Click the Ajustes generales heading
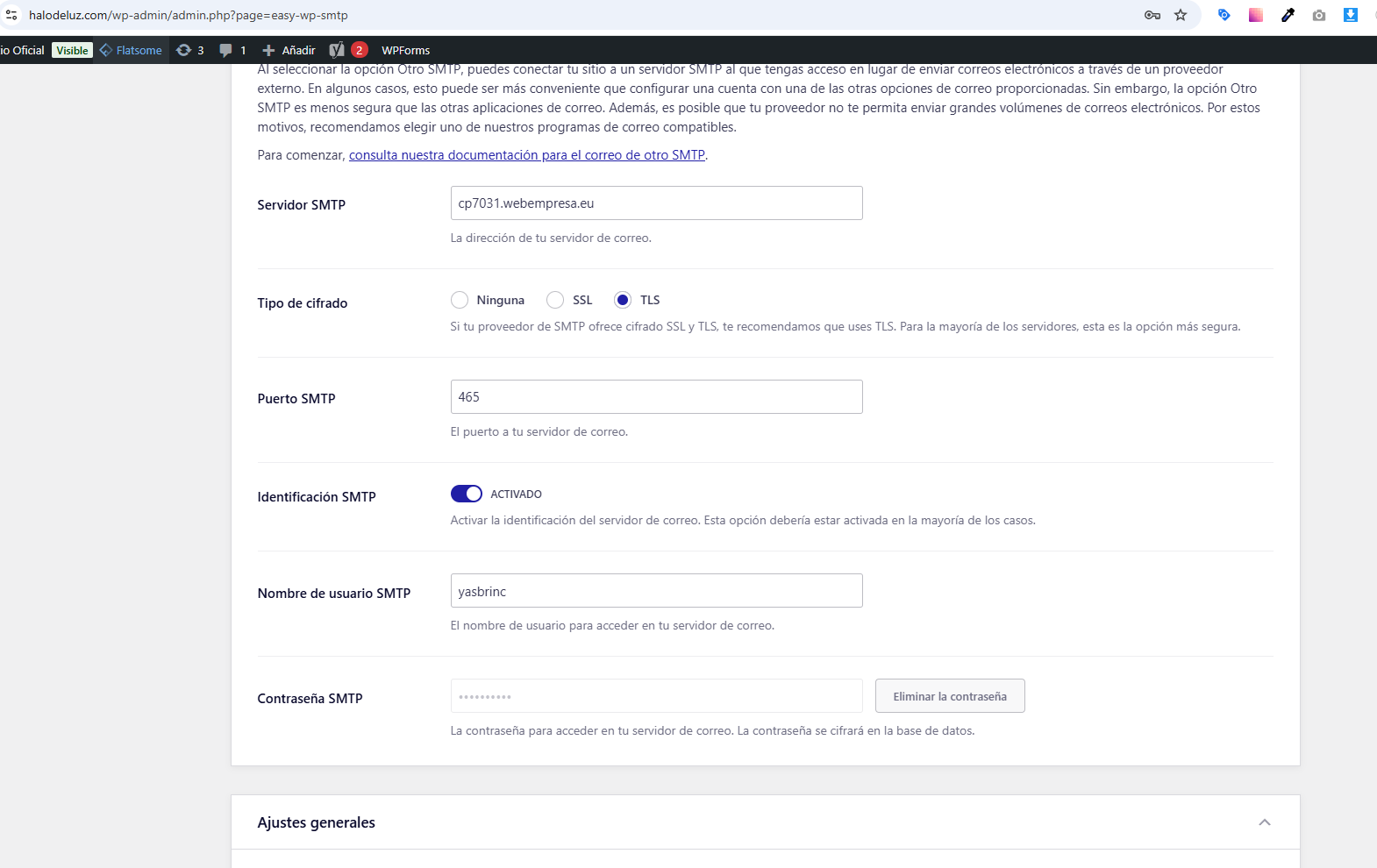 pyautogui.click(x=317, y=822)
